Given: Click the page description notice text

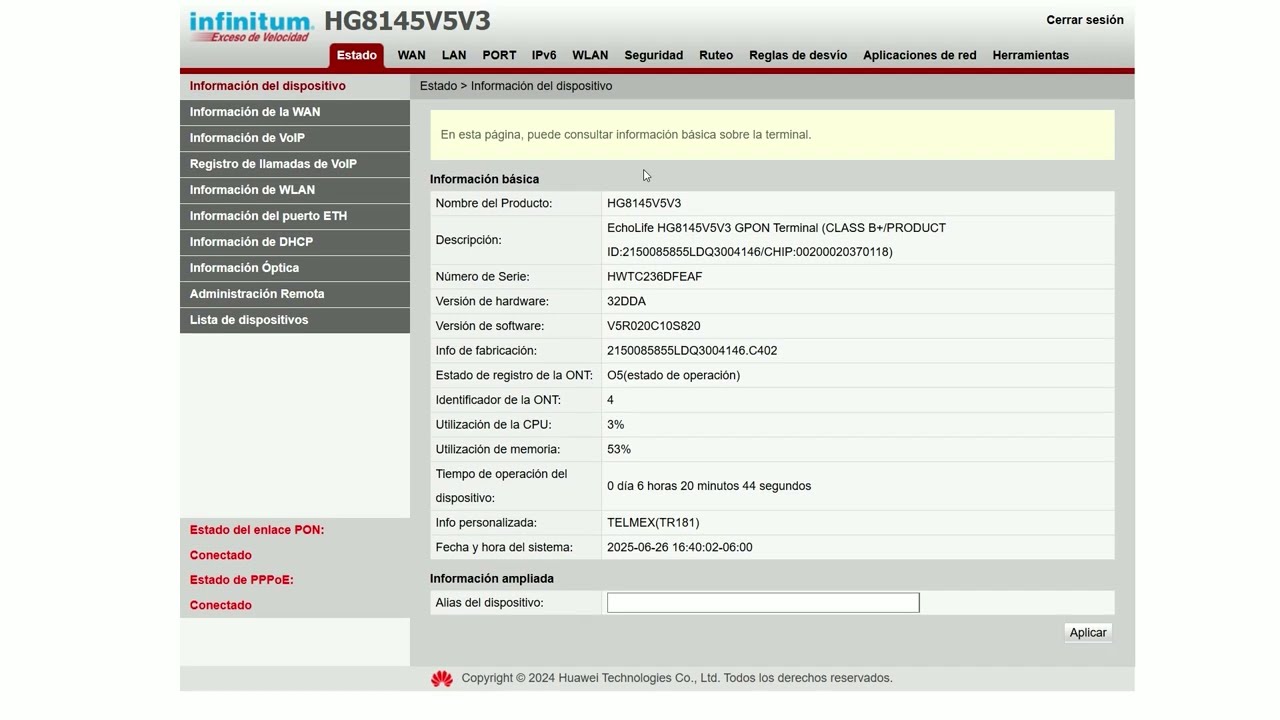Looking at the screenshot, I should tap(626, 135).
